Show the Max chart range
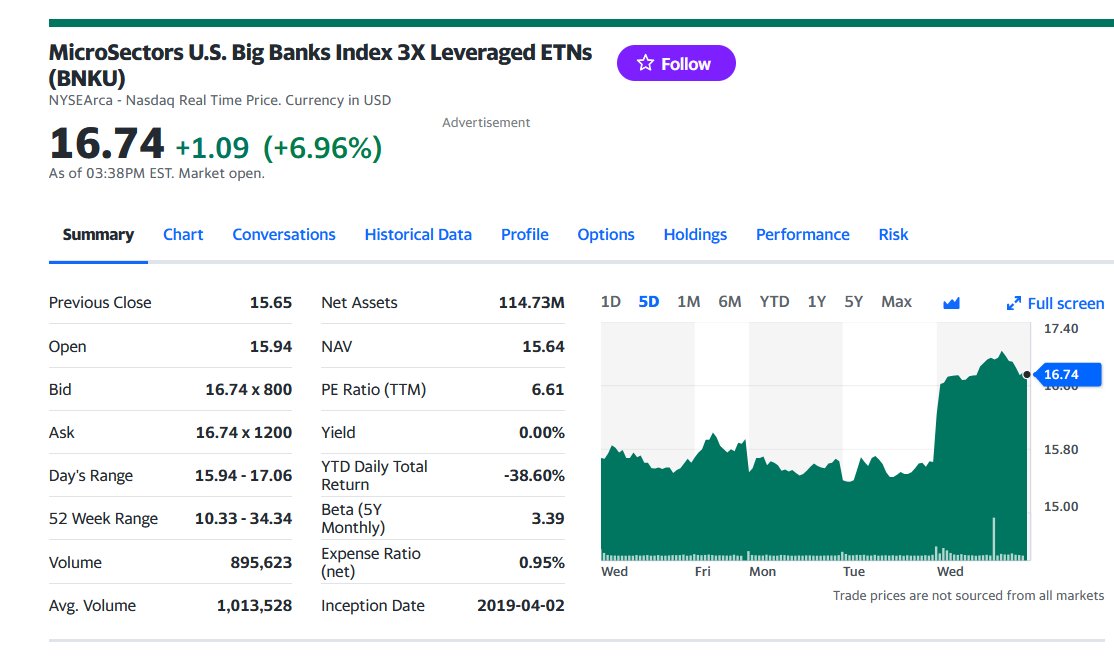The height and width of the screenshot is (661, 1114). tap(896, 302)
